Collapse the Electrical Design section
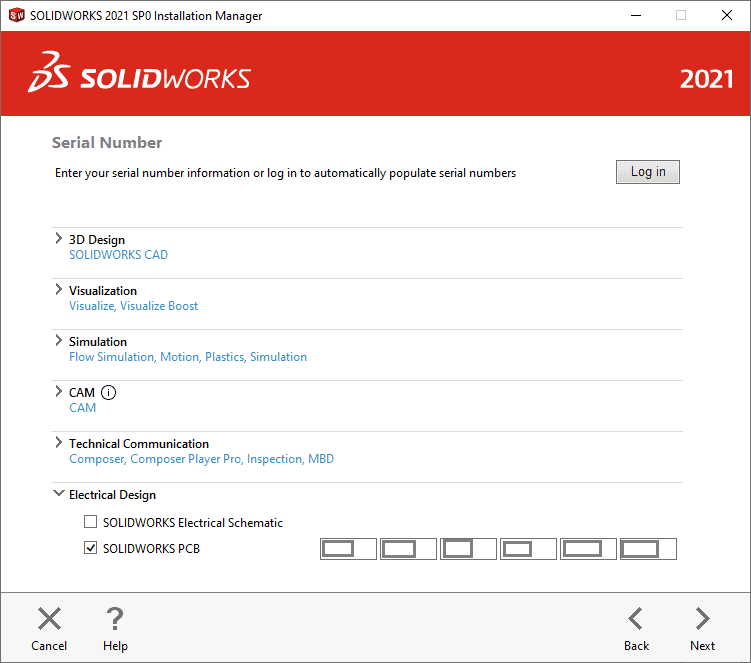This screenshot has width=751, height=663. click(x=58, y=493)
